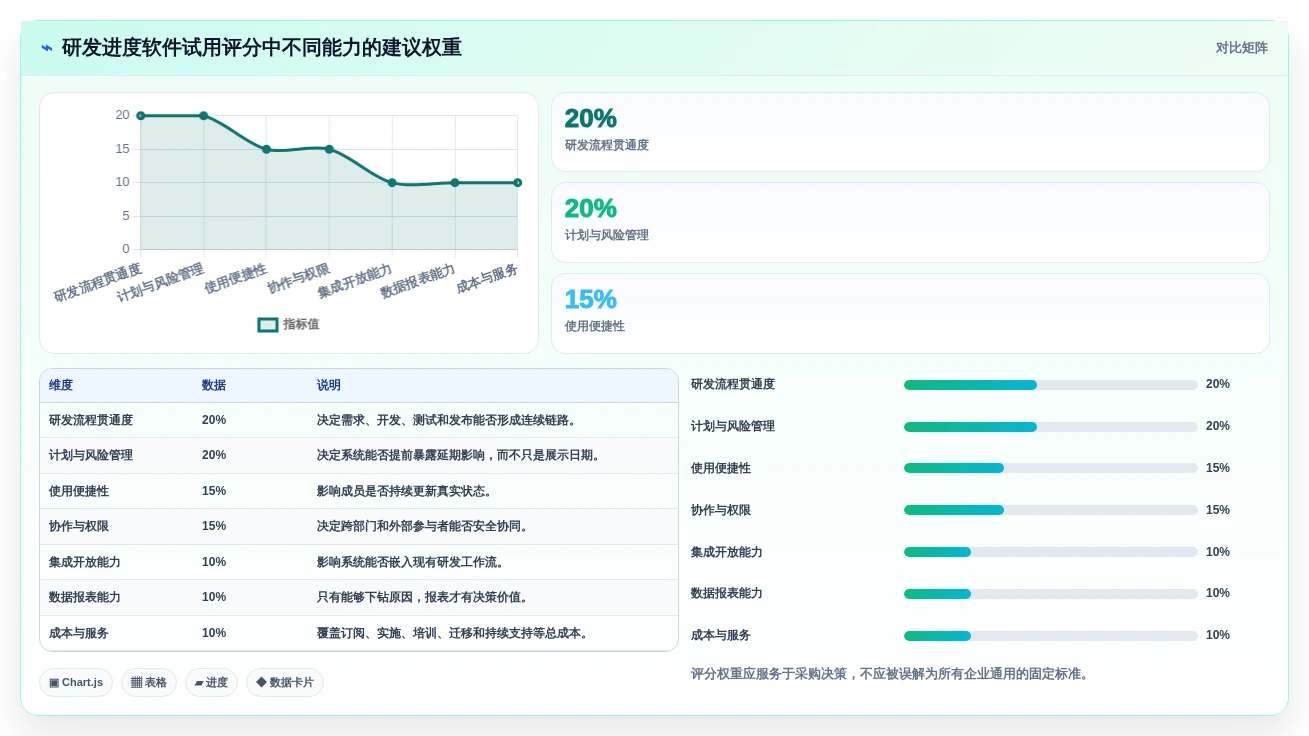Click chart data point for 协作与权限
This screenshot has height=736, width=1309.
[329, 149]
